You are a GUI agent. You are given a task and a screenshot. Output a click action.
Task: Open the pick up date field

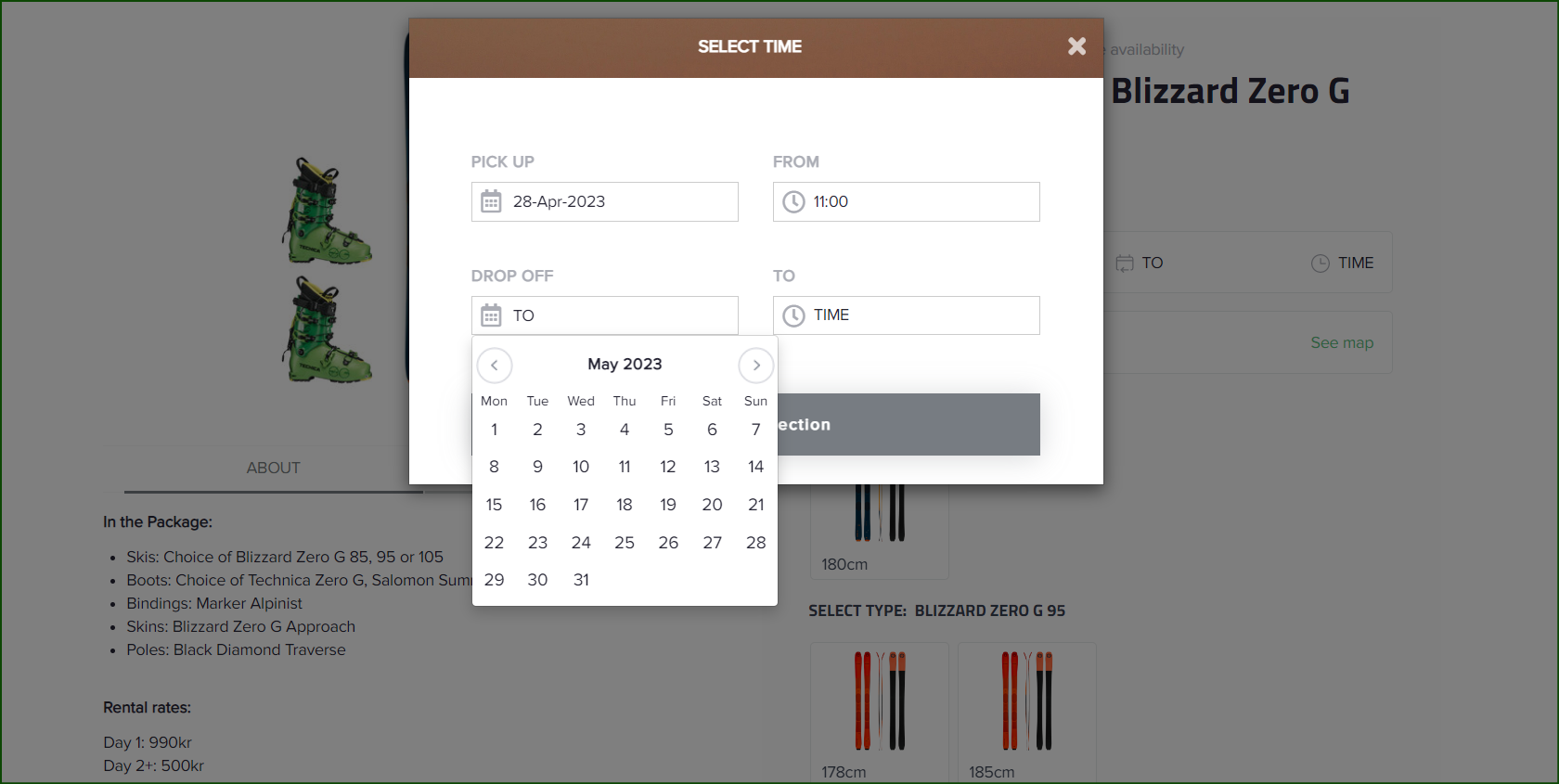tap(605, 201)
